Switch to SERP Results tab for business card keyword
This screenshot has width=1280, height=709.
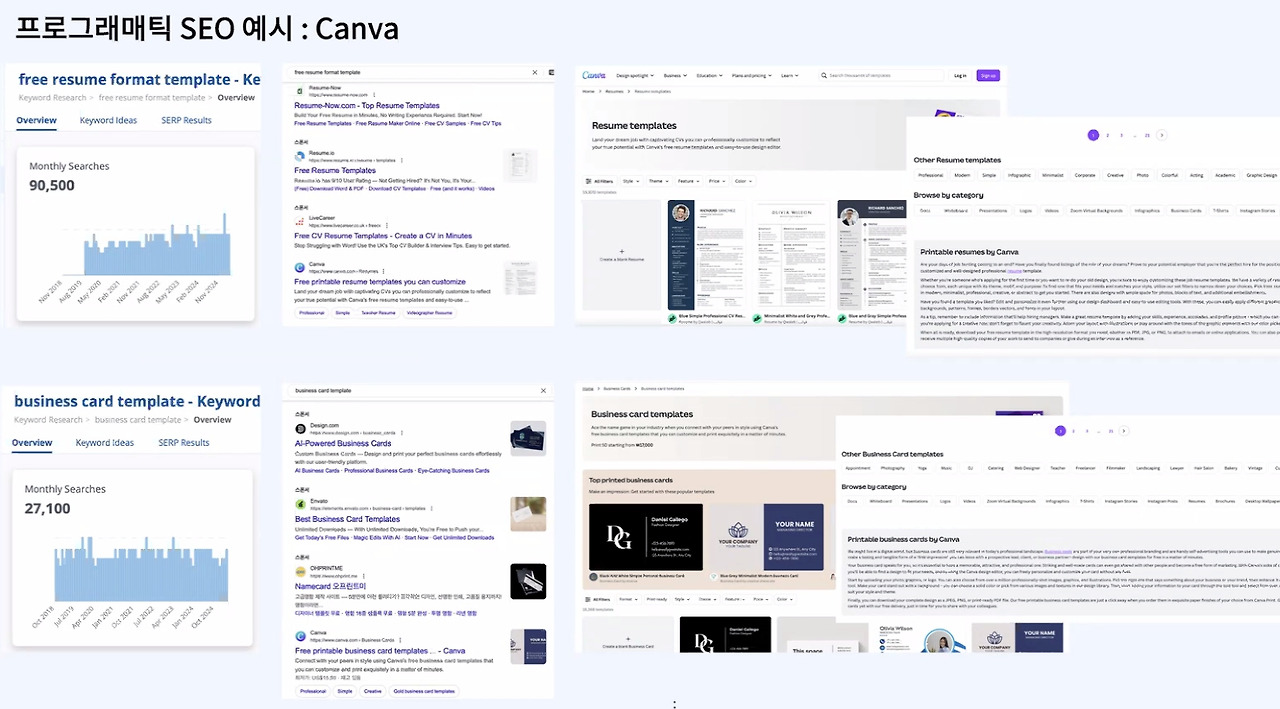(184, 442)
